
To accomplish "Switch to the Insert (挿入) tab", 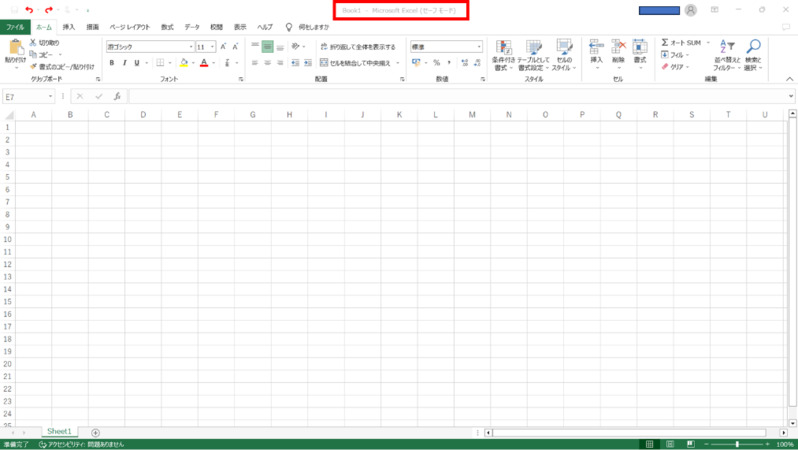I will [x=69, y=27].
